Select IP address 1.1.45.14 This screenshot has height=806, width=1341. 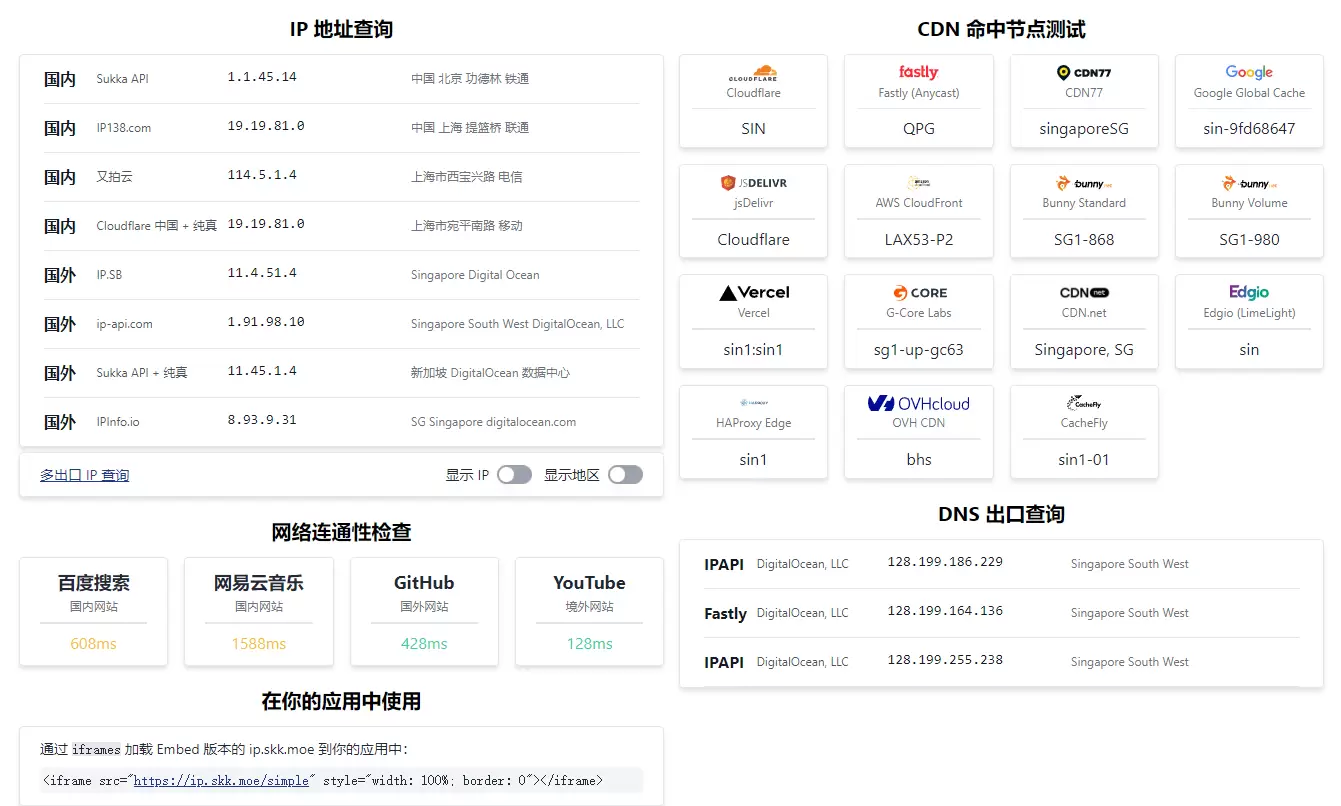262,77
